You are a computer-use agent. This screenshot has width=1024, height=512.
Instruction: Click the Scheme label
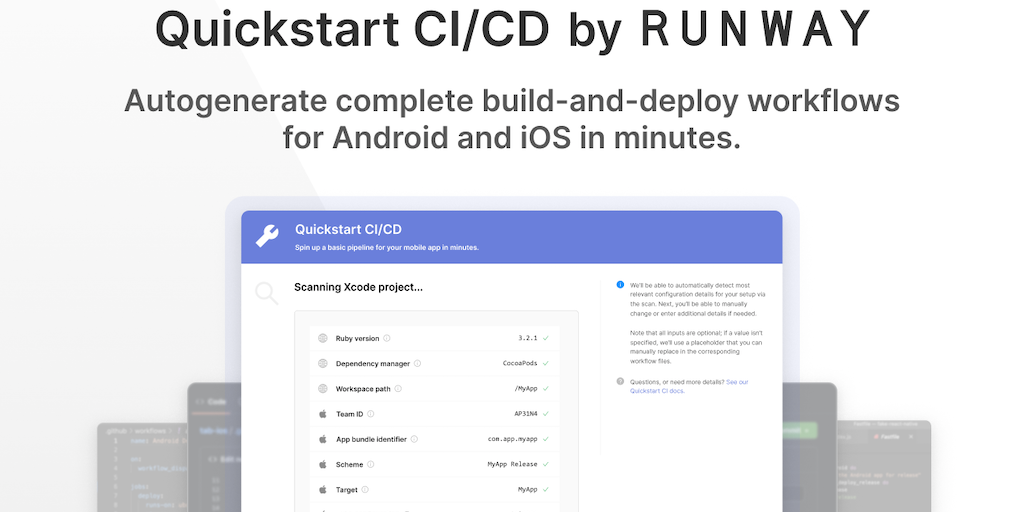click(x=349, y=464)
